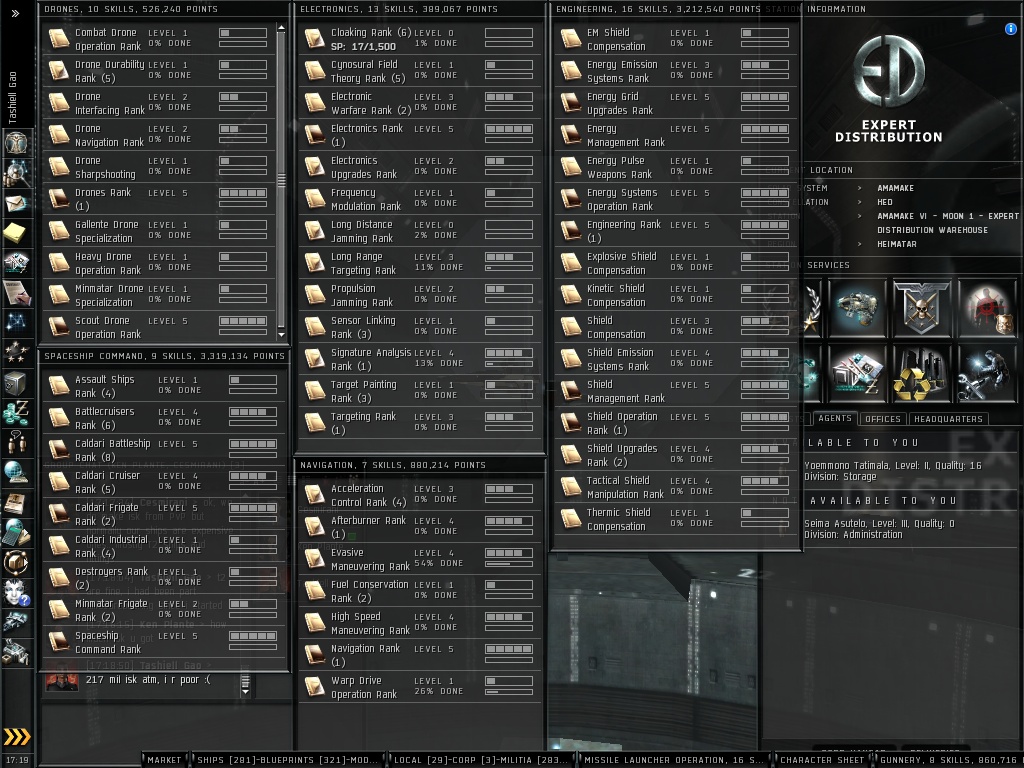
Task: Open the Journal book icon
Action: (16, 503)
